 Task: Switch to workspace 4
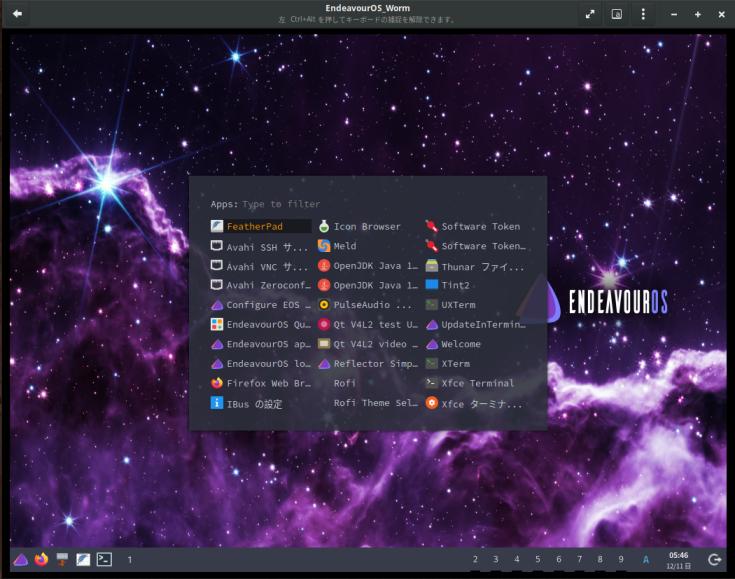click(x=517, y=559)
